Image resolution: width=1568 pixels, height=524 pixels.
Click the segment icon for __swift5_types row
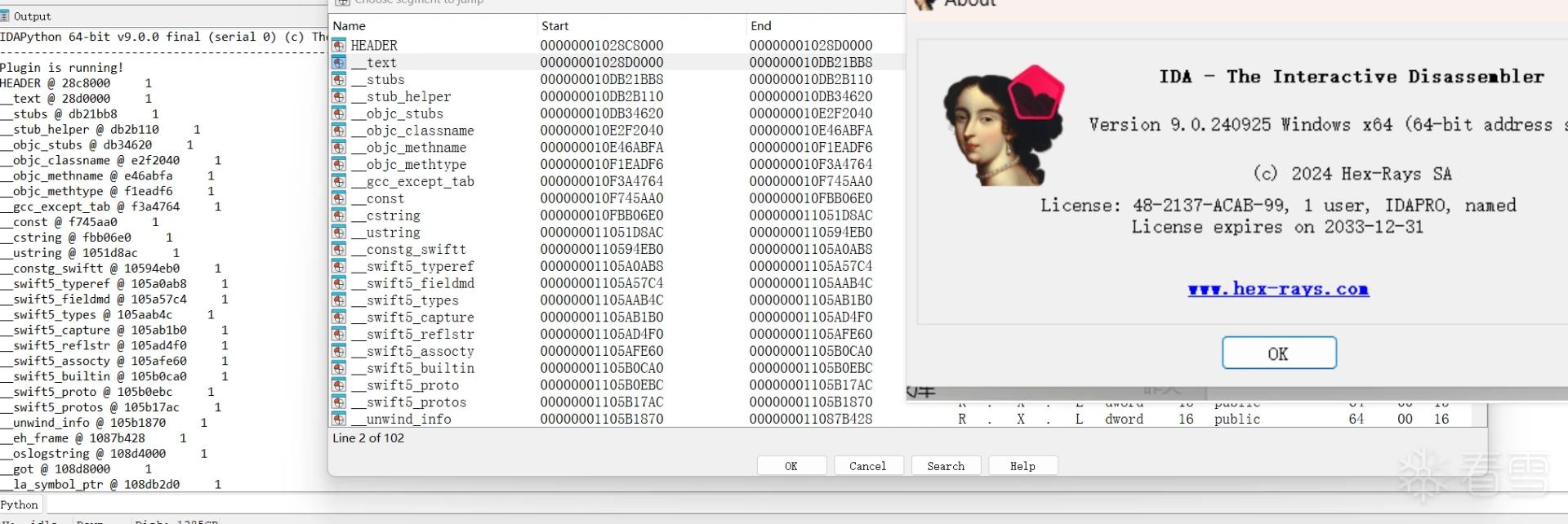coord(338,300)
